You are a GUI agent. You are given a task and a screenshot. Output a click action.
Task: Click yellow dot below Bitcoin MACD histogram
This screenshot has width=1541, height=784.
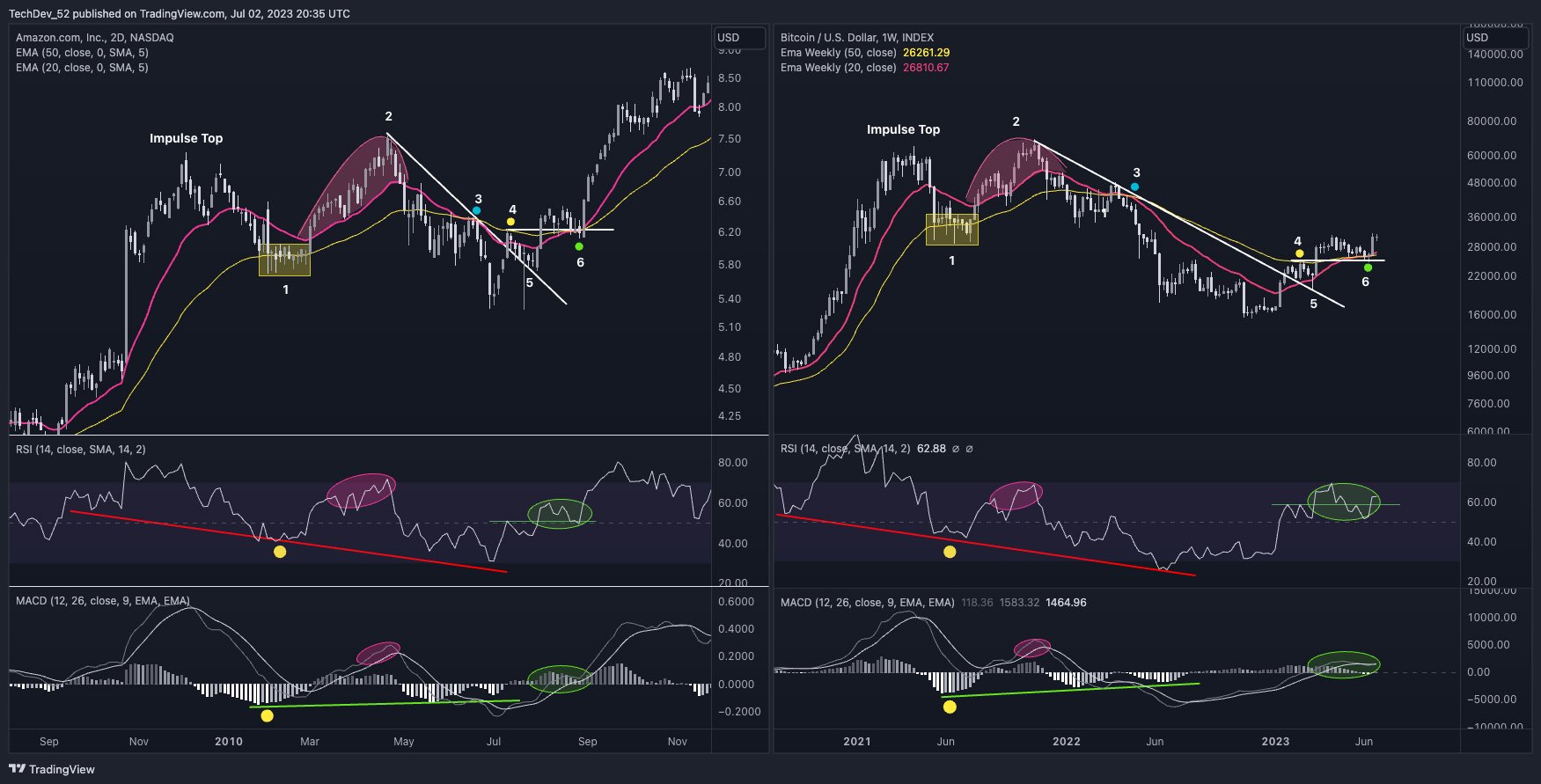click(x=949, y=707)
